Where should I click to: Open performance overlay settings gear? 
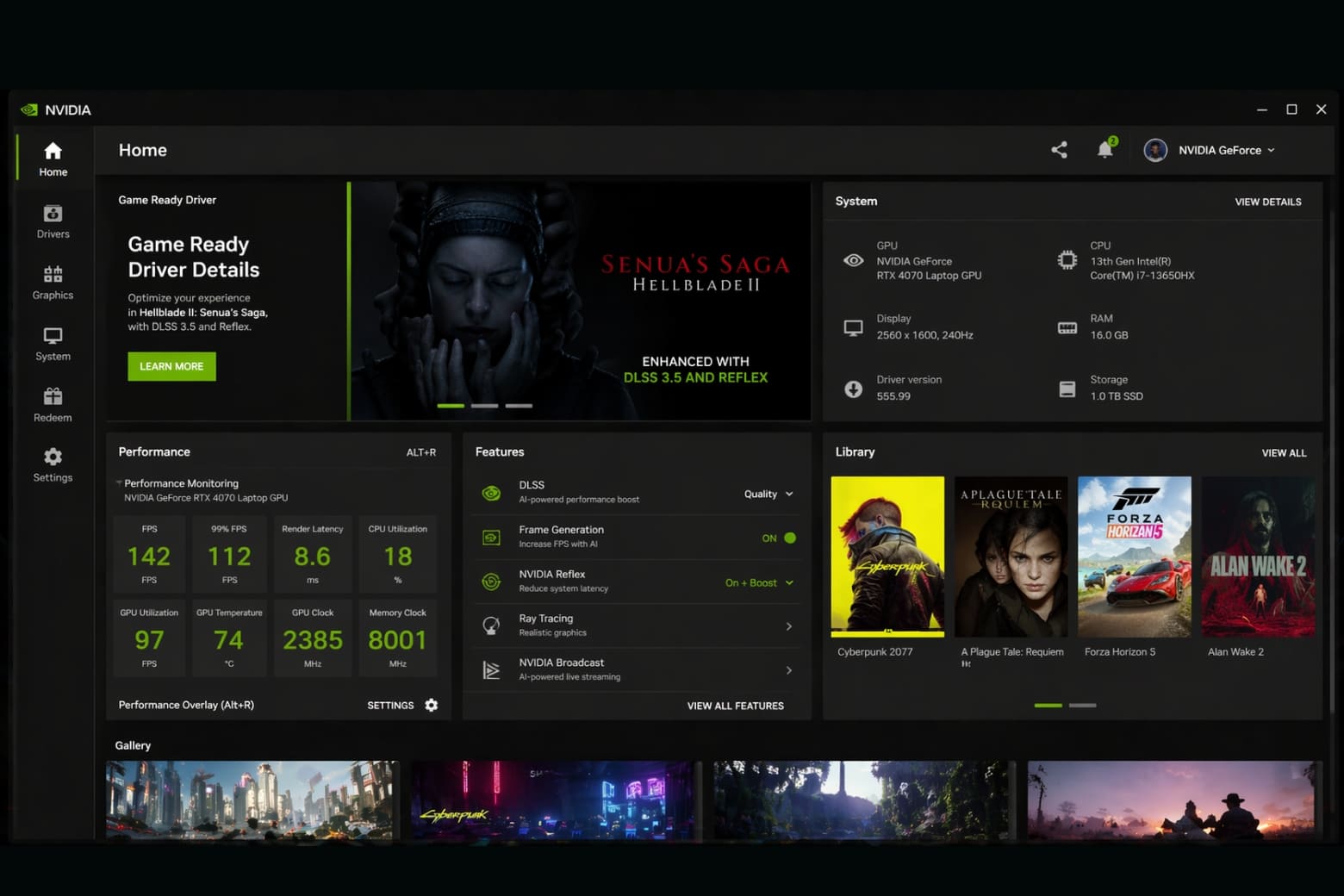(x=432, y=705)
